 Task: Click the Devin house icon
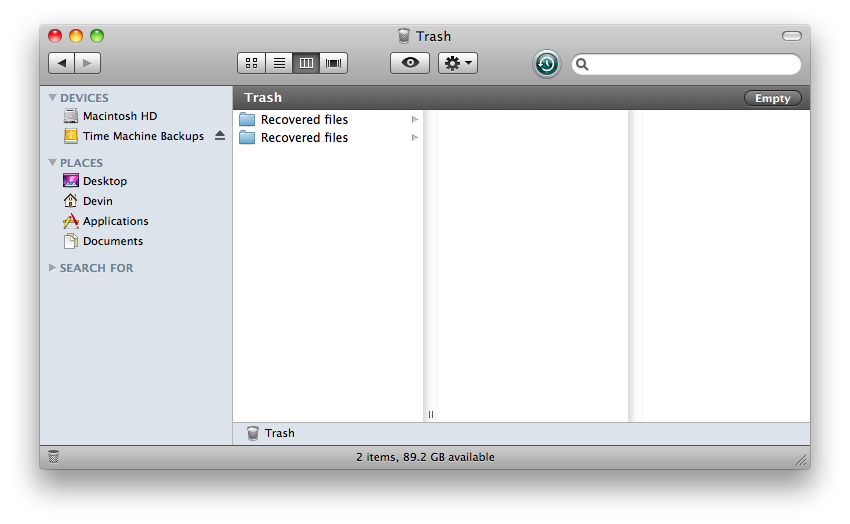click(x=70, y=201)
